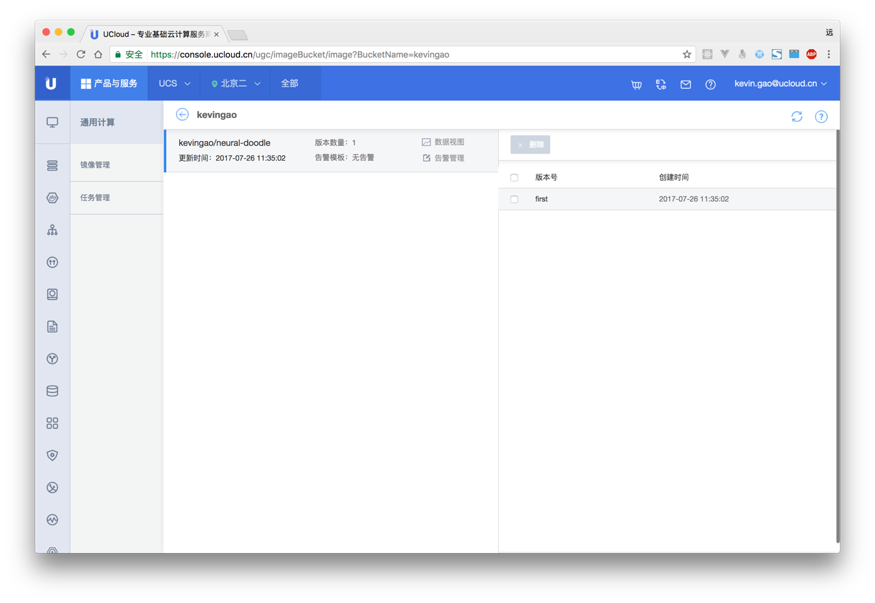Click the crossed-circle sidebar icon
Screen dimensions: 875x603
[52, 488]
